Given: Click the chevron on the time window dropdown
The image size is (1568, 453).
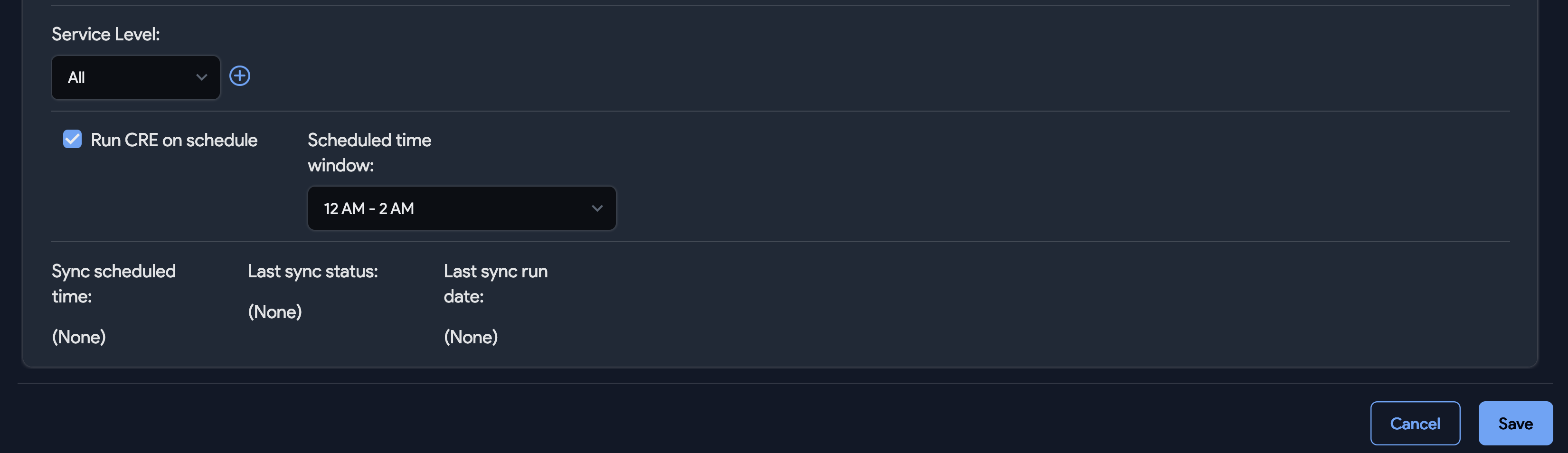Looking at the screenshot, I should point(597,208).
